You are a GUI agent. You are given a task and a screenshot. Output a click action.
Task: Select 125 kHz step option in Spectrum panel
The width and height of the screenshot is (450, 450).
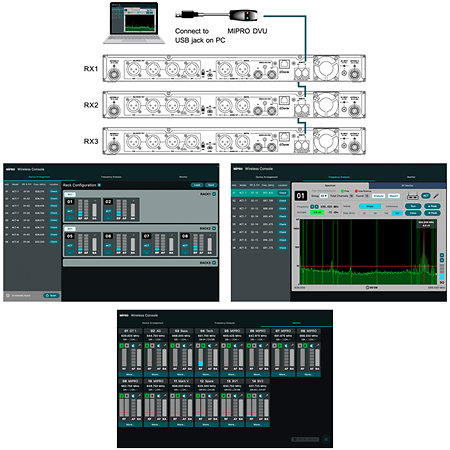pyautogui.click(x=397, y=213)
